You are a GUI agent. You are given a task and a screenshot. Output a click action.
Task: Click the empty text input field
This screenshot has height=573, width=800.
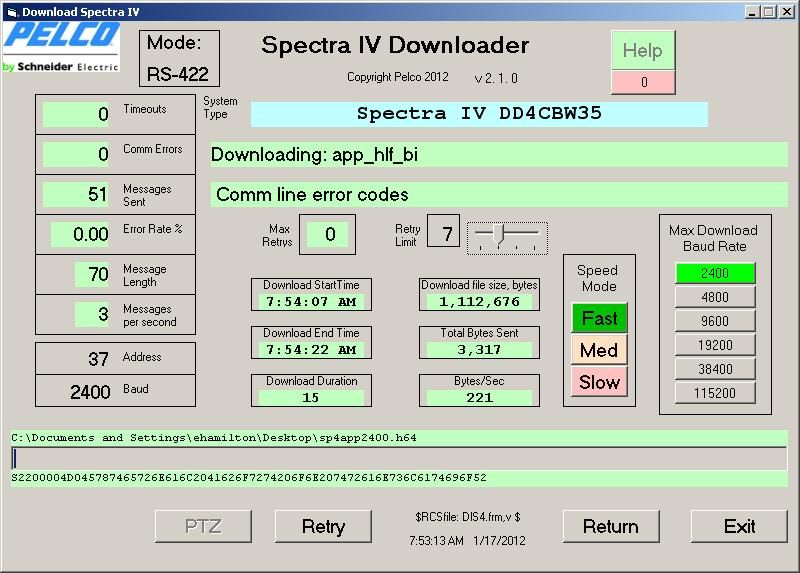point(399,459)
